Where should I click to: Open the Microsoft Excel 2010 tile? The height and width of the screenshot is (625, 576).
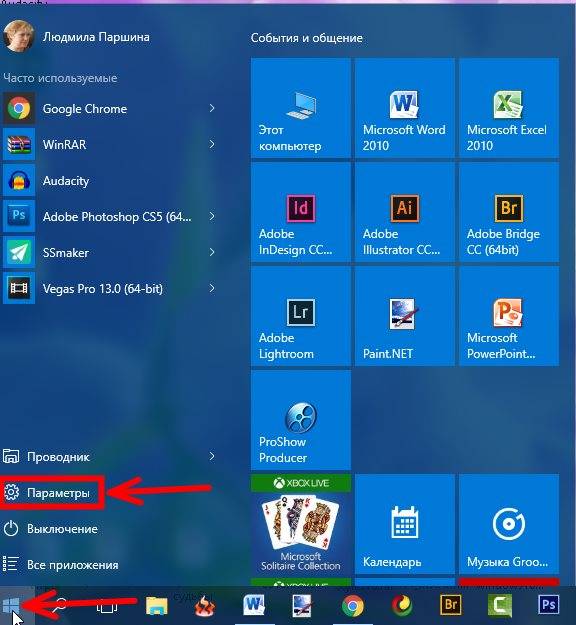[509, 108]
